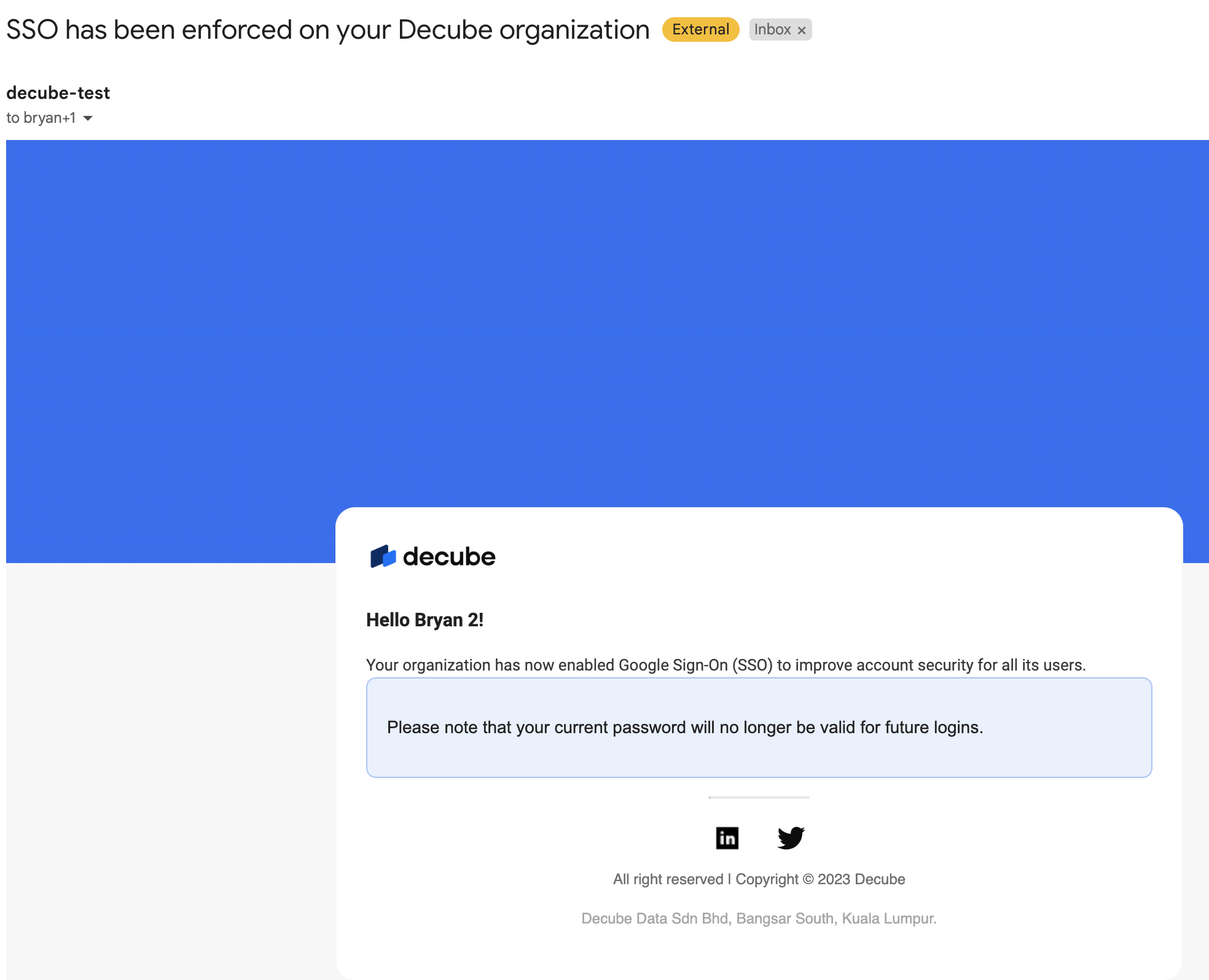Click the Copyright © 2023 Decube line
This screenshot has height=980, width=1209.
759,879
